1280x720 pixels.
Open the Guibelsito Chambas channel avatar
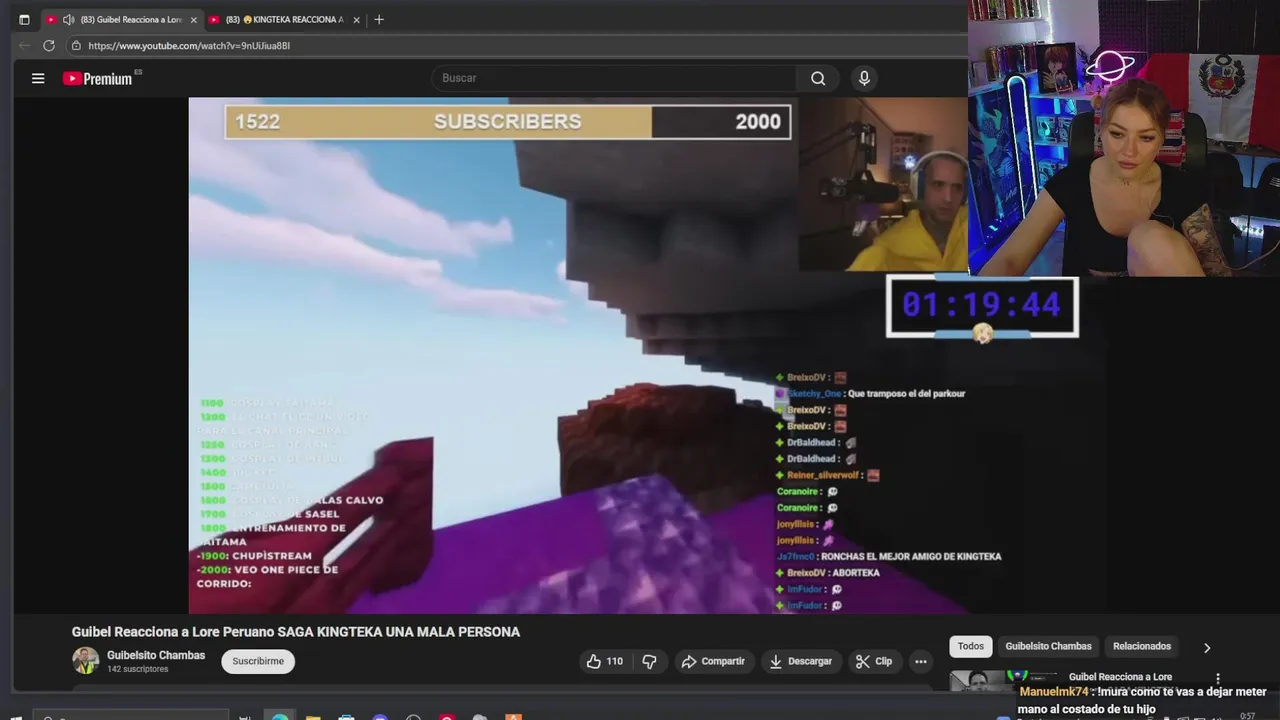(x=86, y=660)
